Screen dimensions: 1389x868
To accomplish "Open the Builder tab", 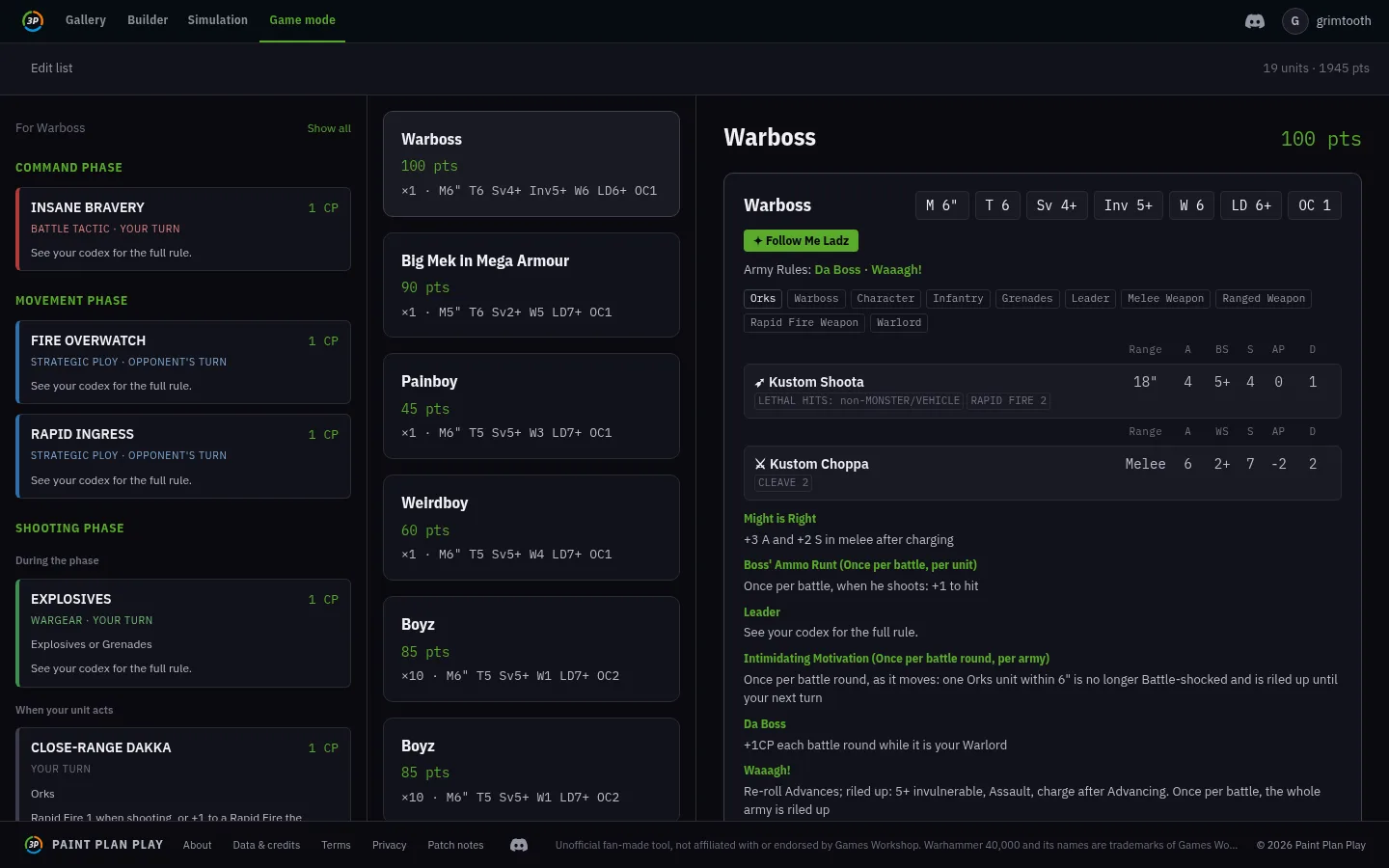I will (x=148, y=20).
